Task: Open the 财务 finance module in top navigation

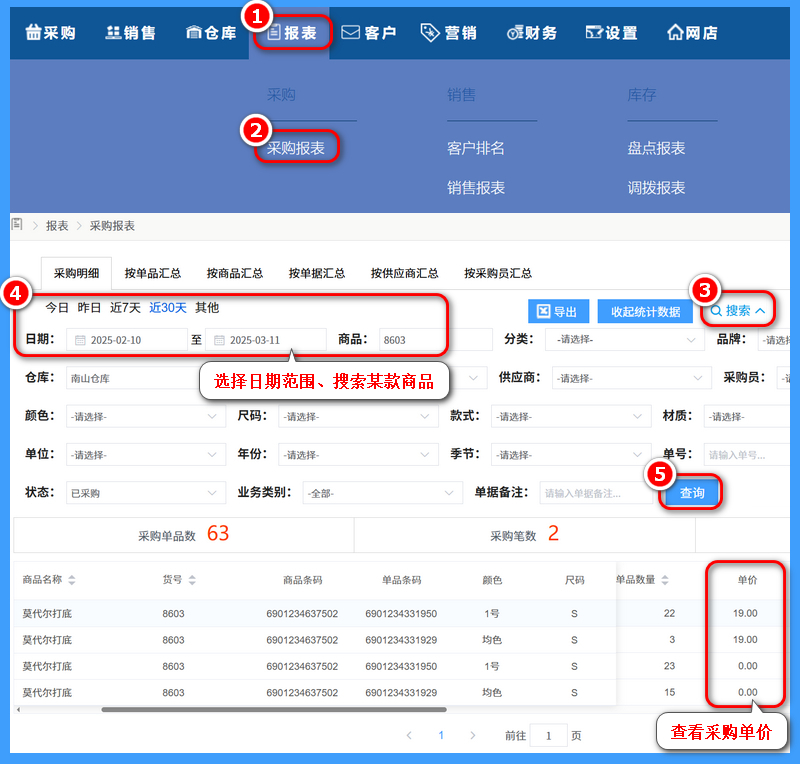Action: [x=532, y=33]
